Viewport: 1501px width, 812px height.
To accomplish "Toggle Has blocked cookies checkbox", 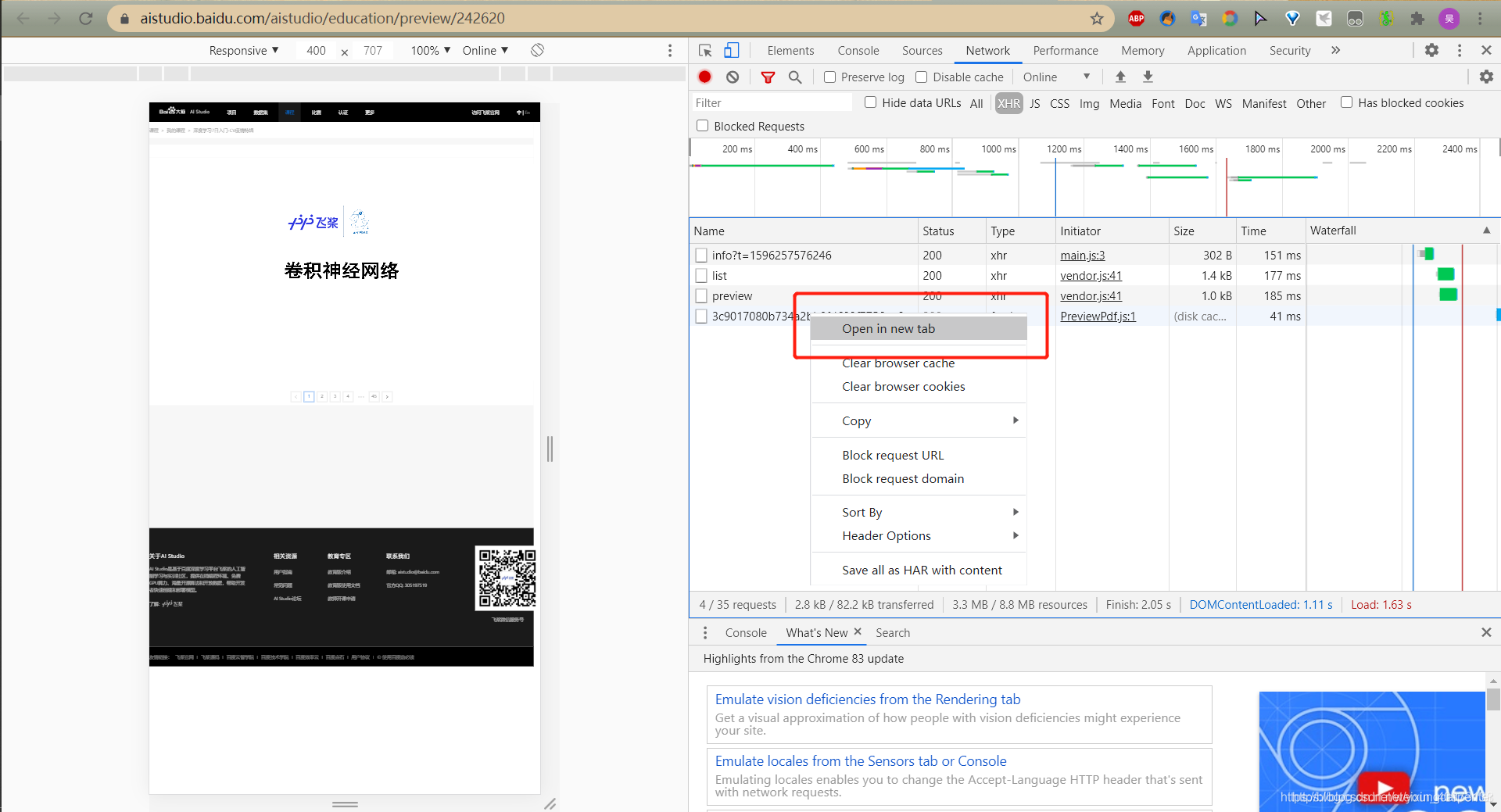I will [1346, 102].
